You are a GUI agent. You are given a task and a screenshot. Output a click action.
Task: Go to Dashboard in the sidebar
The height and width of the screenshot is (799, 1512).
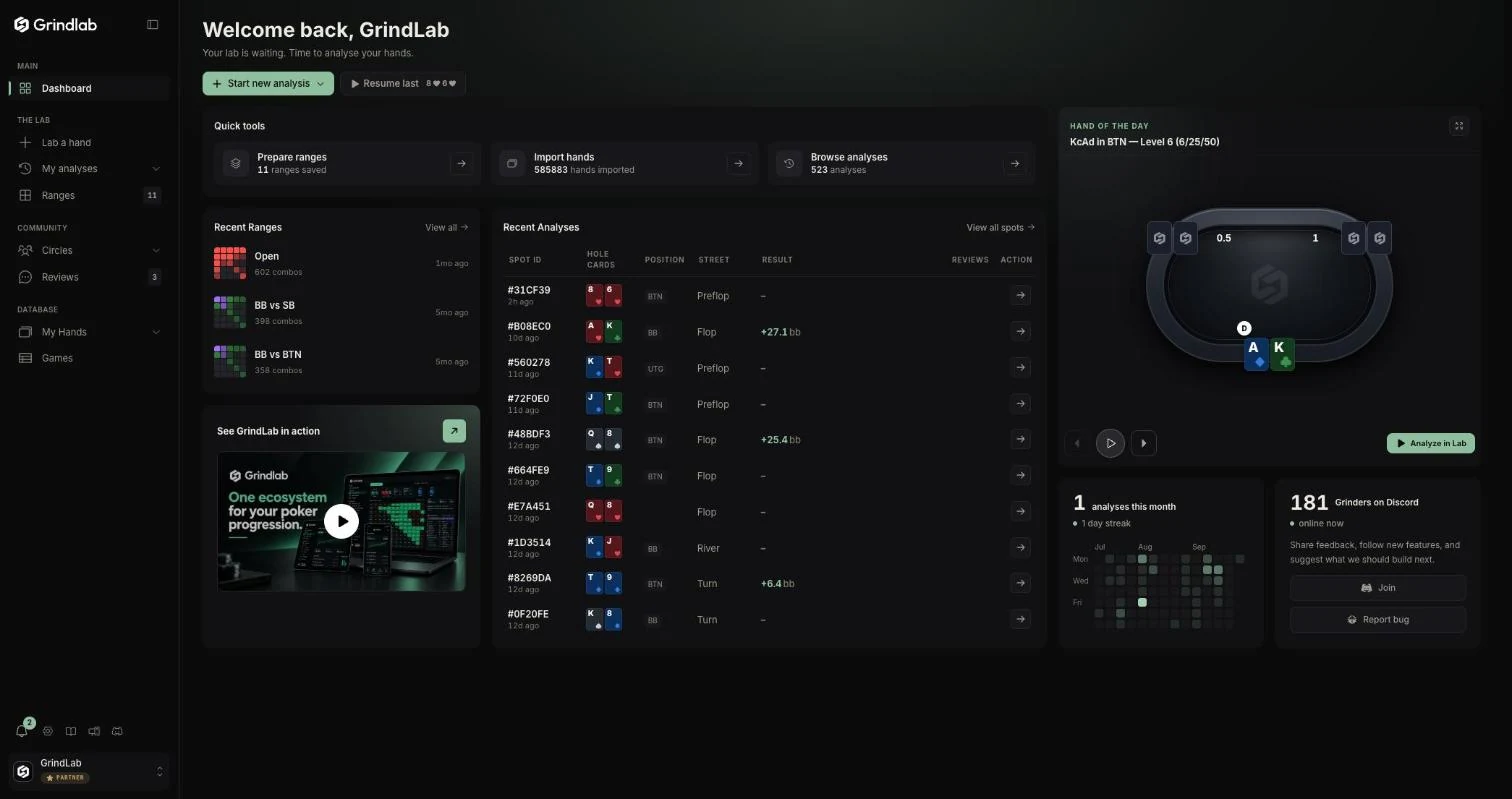(90, 88)
